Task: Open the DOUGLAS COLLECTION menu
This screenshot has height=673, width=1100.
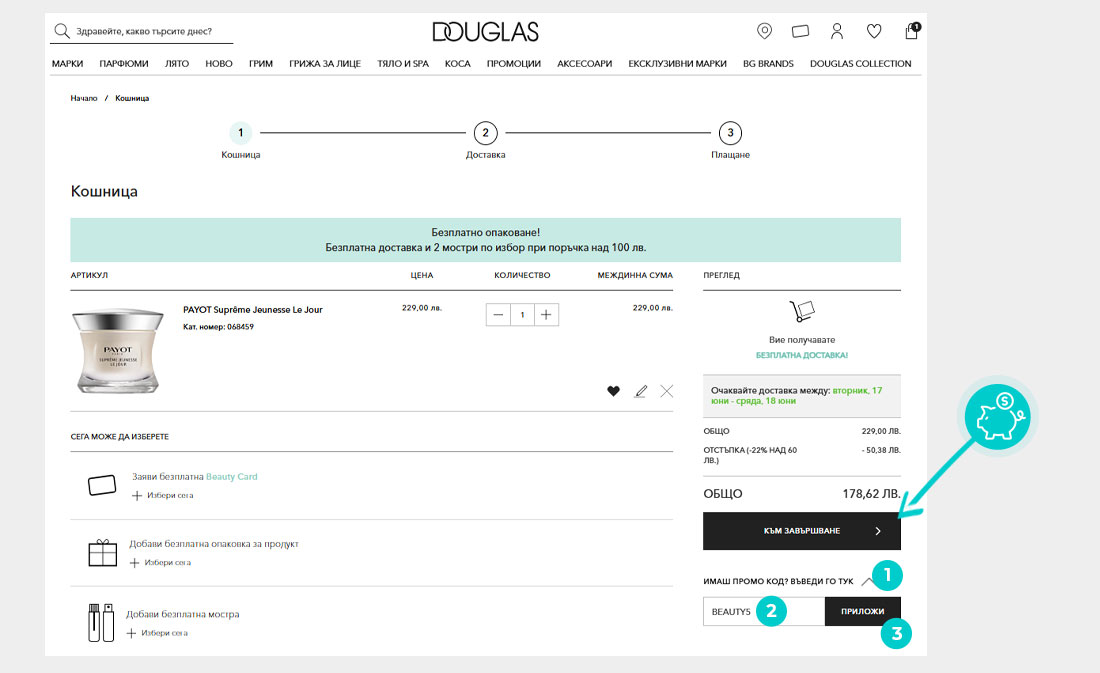Action: [x=860, y=63]
